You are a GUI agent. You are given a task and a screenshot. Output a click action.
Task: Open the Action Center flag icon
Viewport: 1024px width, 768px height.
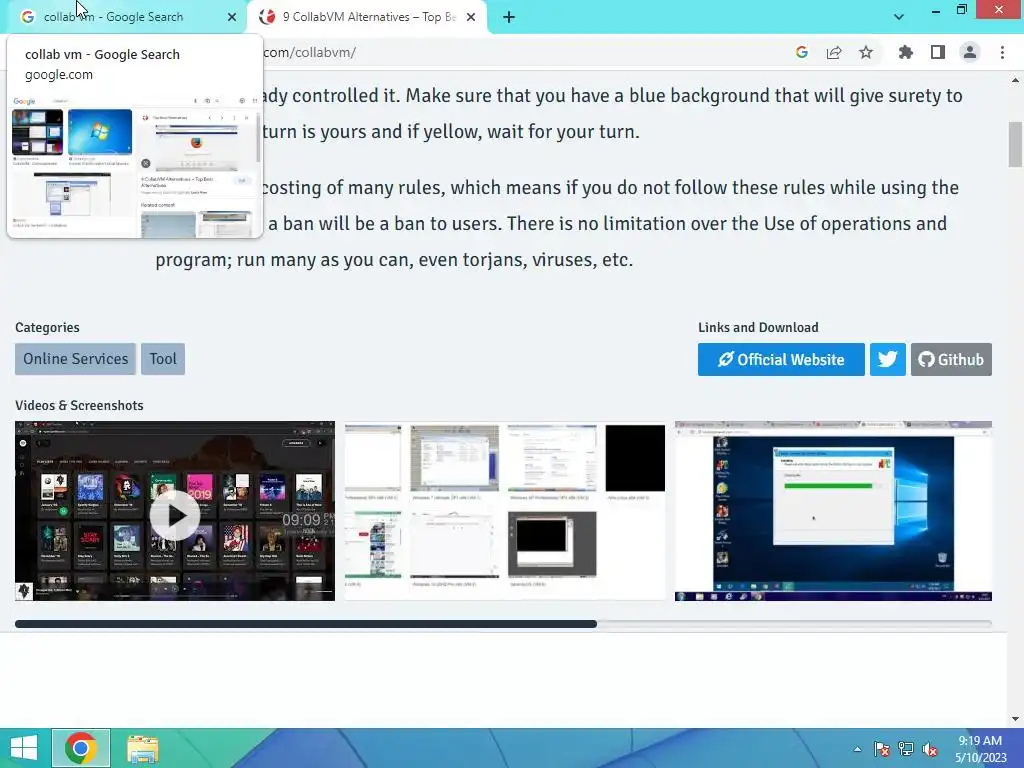click(881, 749)
